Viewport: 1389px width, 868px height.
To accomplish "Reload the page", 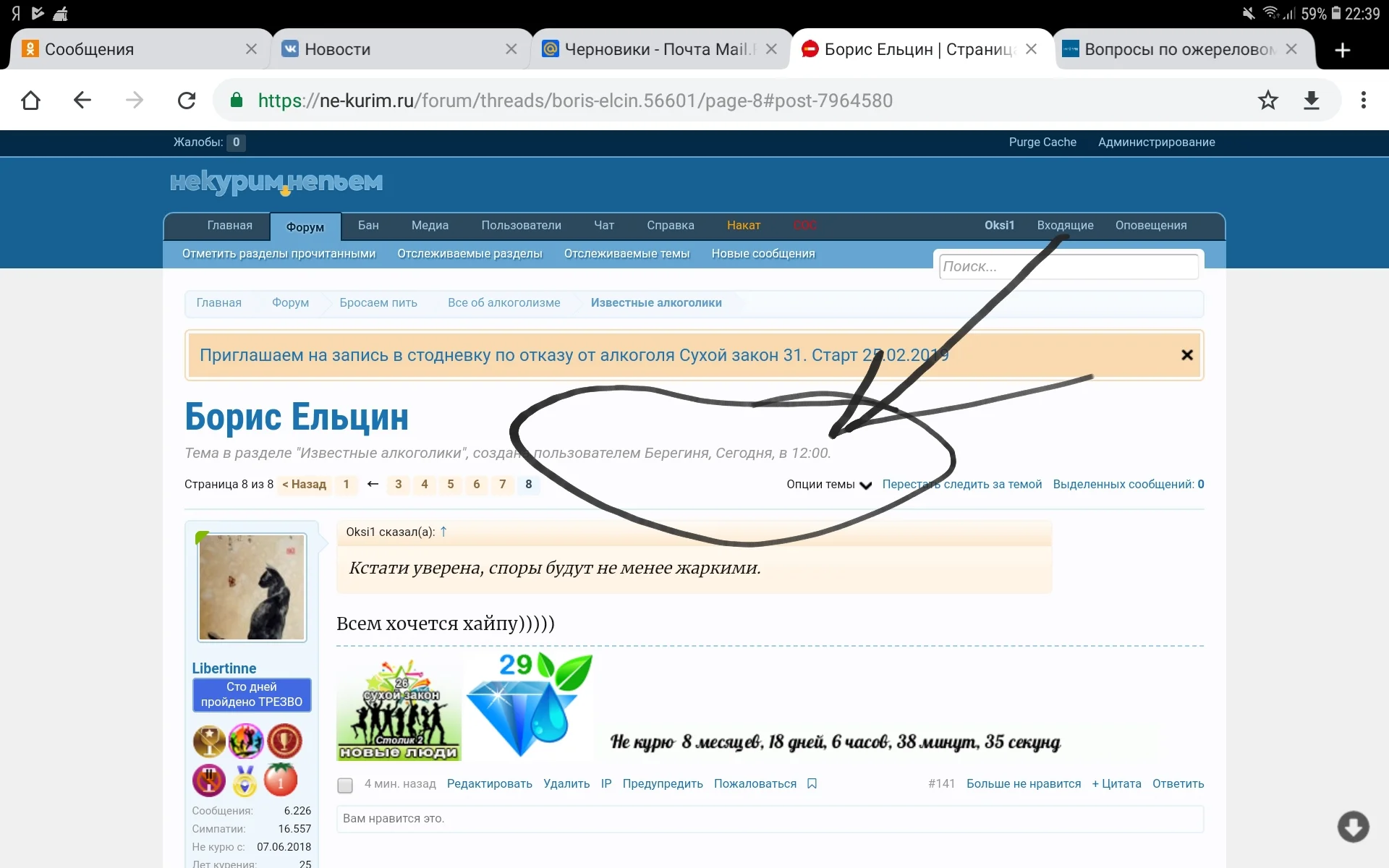I will (187, 101).
